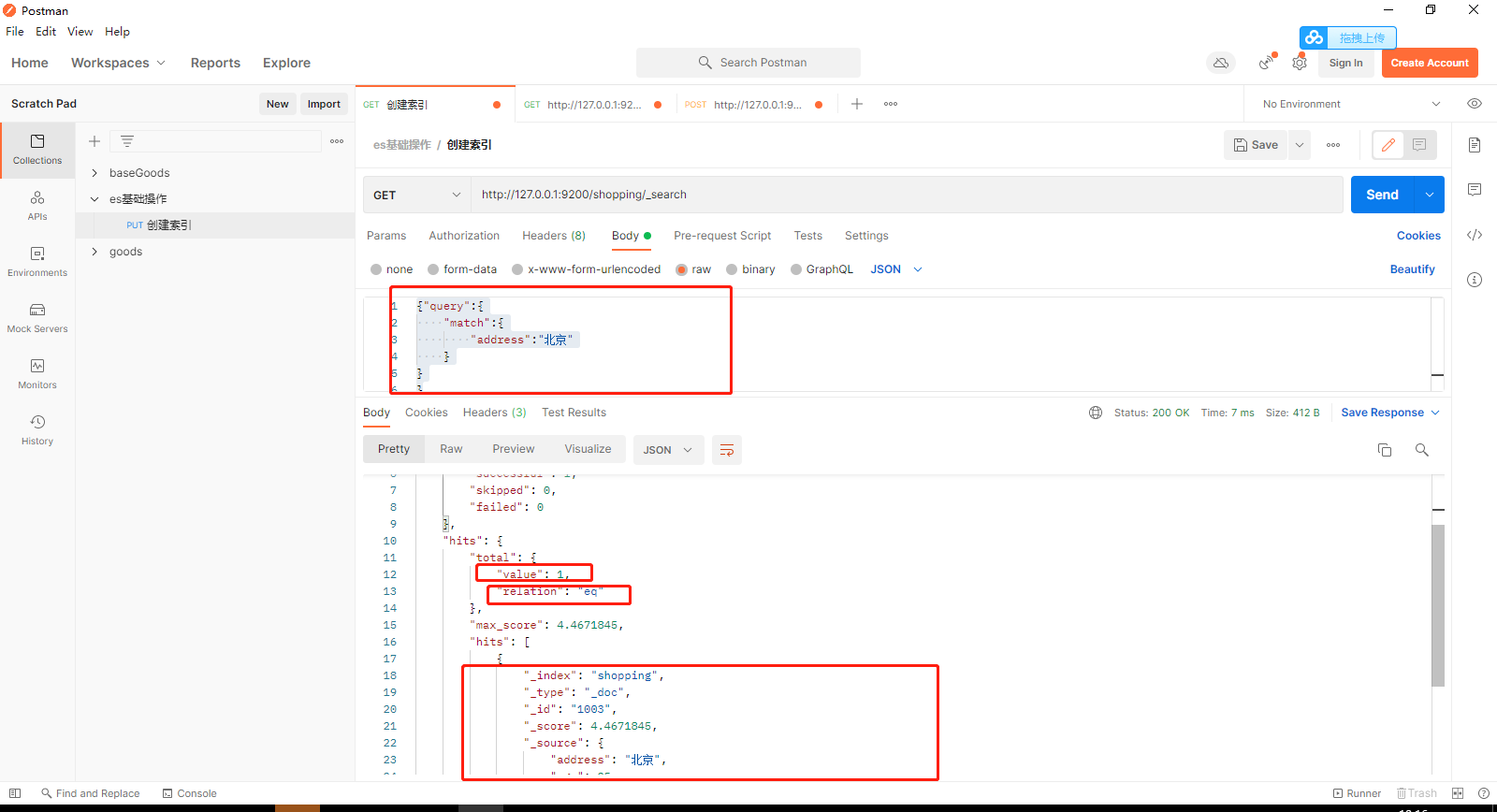Open the Test Results response tab
This screenshot has width=1497, height=812.
click(574, 413)
